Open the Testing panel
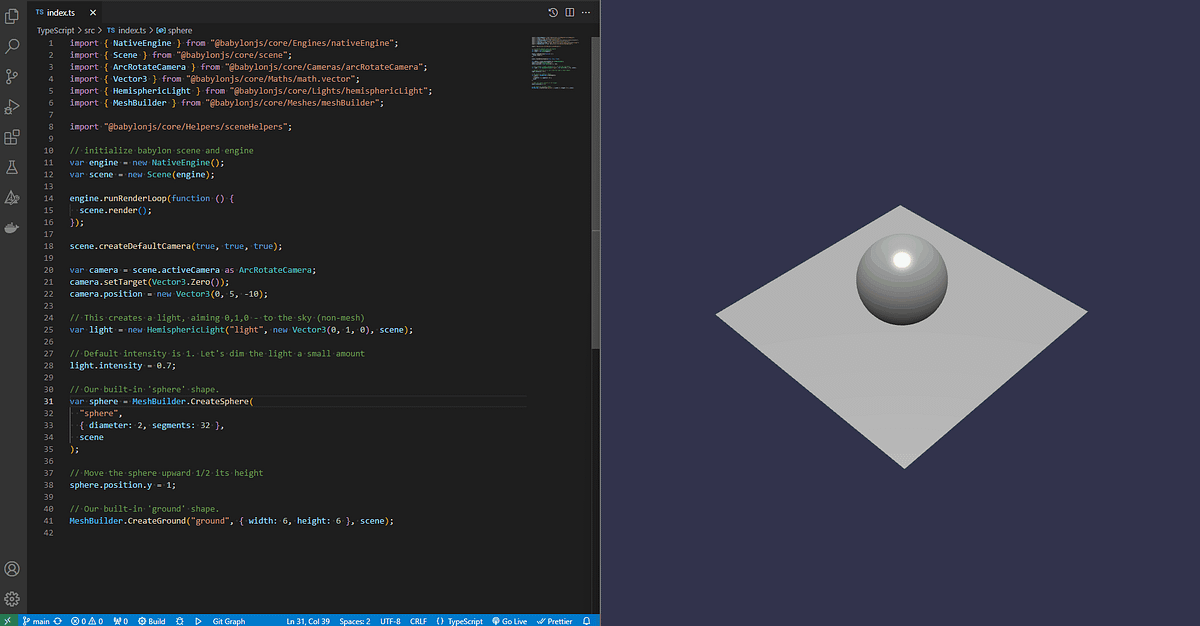 click(x=12, y=167)
